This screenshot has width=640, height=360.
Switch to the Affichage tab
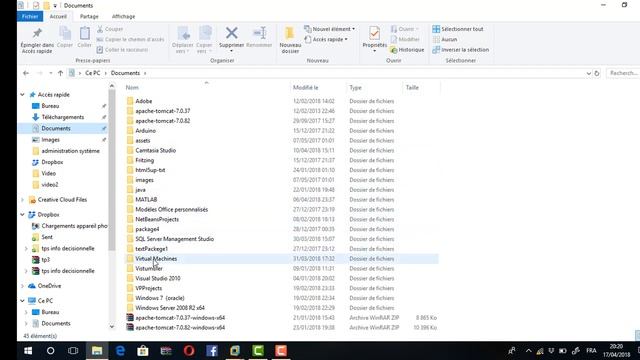(123, 17)
